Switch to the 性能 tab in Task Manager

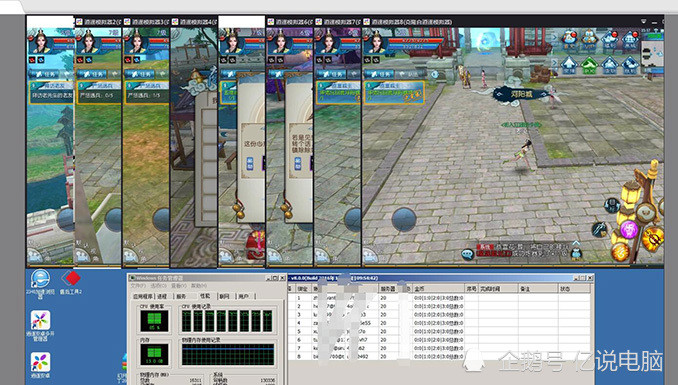205,296
